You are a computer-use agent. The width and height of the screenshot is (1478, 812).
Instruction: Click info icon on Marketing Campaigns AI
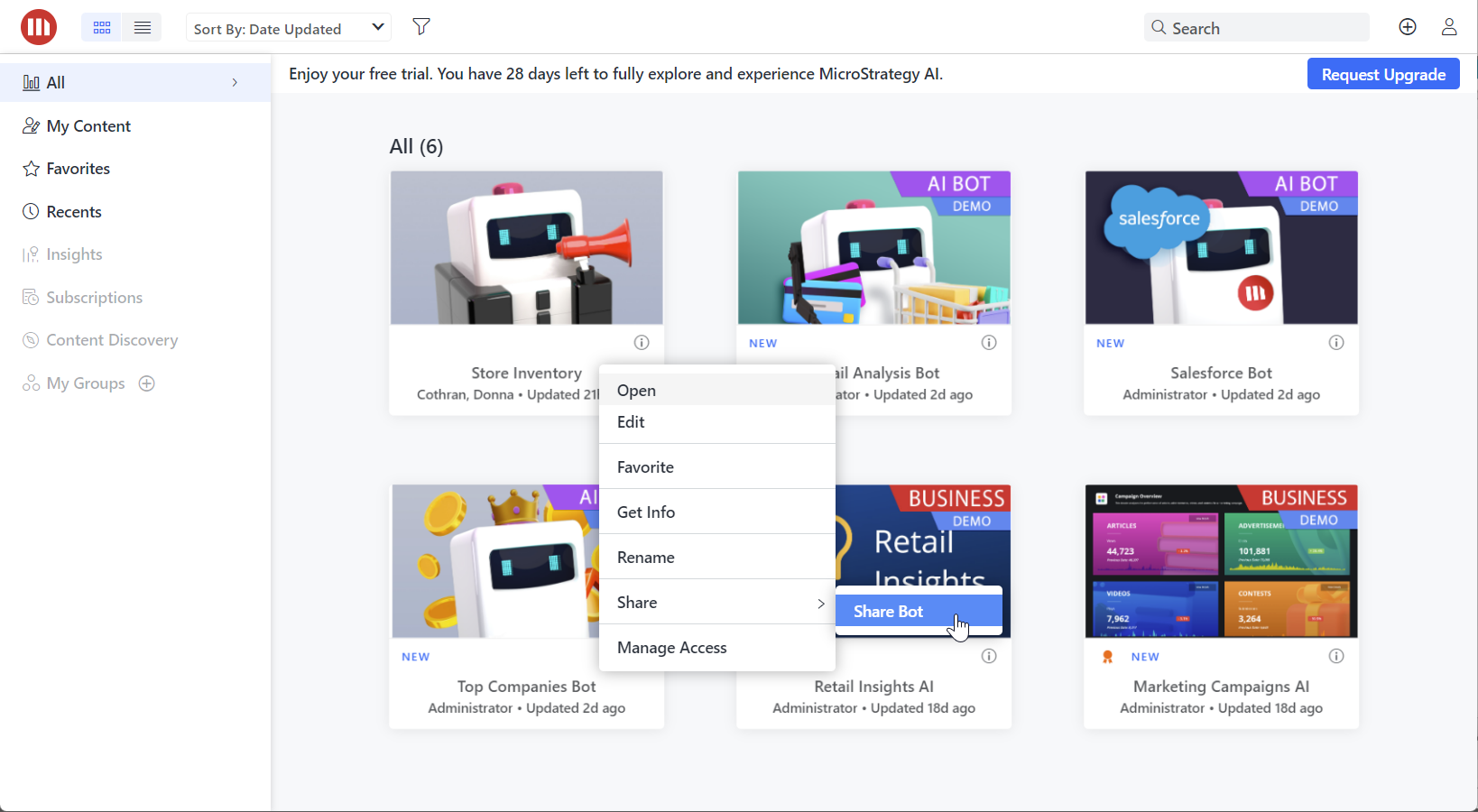coord(1336,656)
